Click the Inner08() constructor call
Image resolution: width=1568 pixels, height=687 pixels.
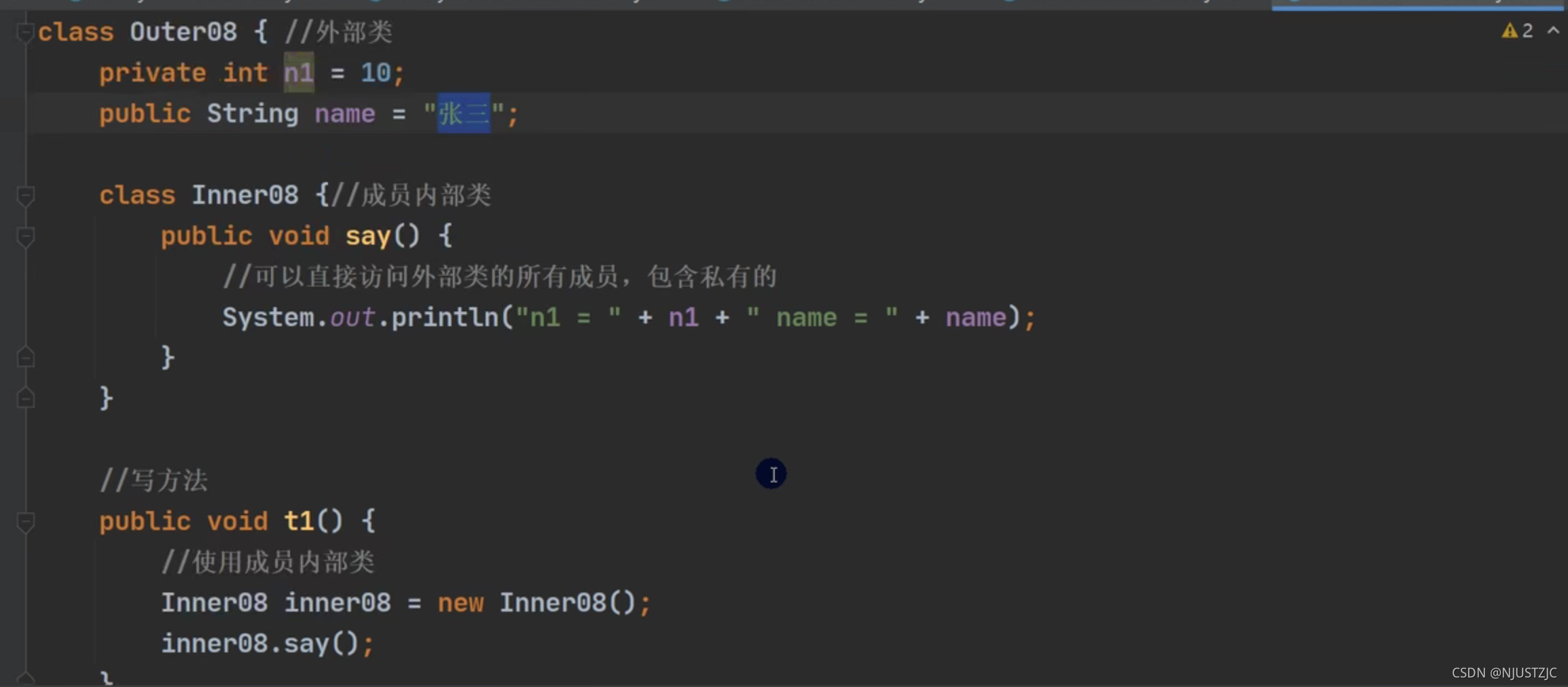coord(567,603)
